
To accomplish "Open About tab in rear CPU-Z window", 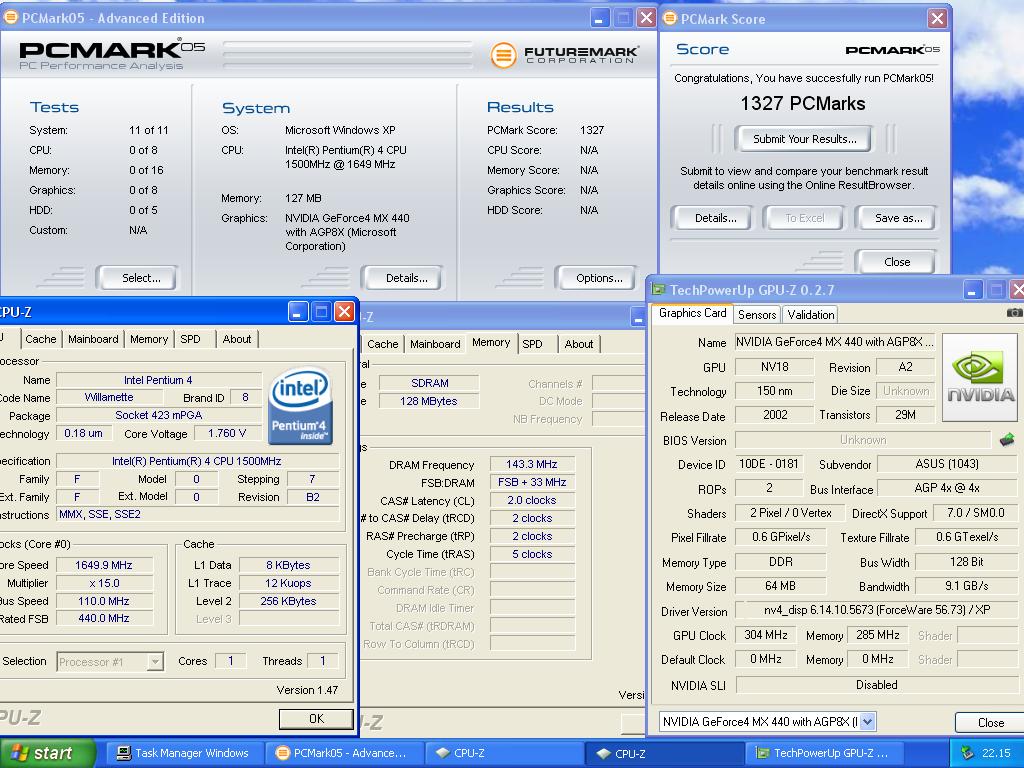I will [579, 344].
